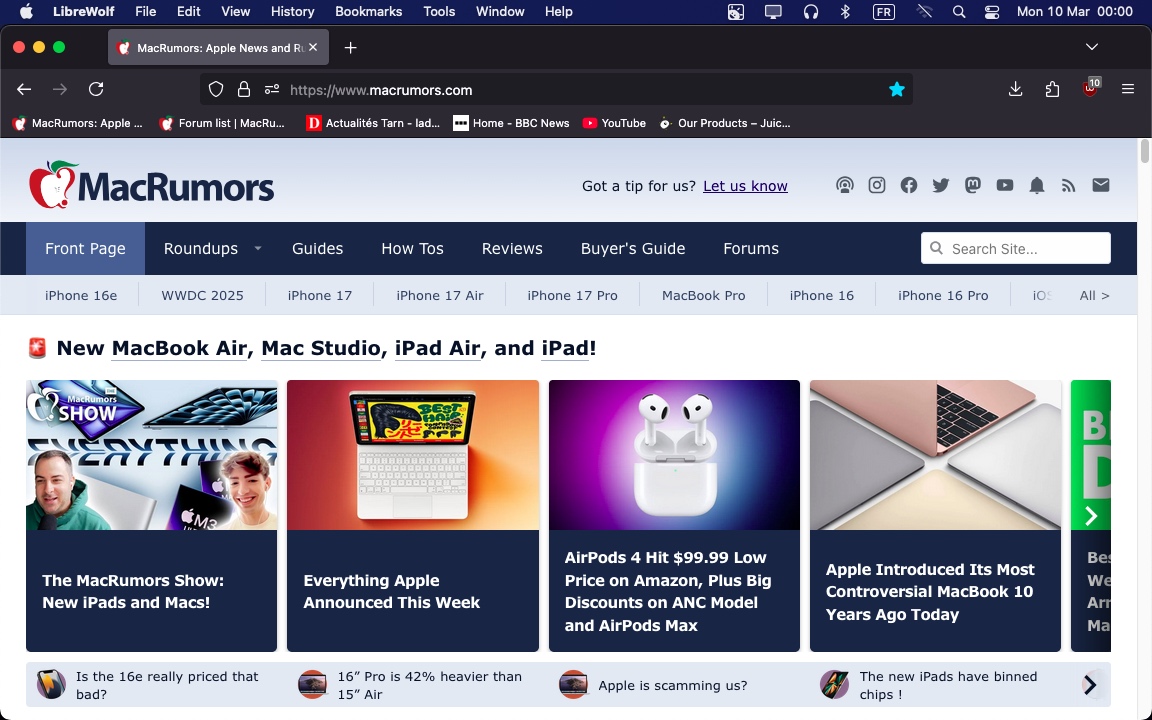
Task: Open MacRumors Instagram icon in header
Action: point(876,185)
